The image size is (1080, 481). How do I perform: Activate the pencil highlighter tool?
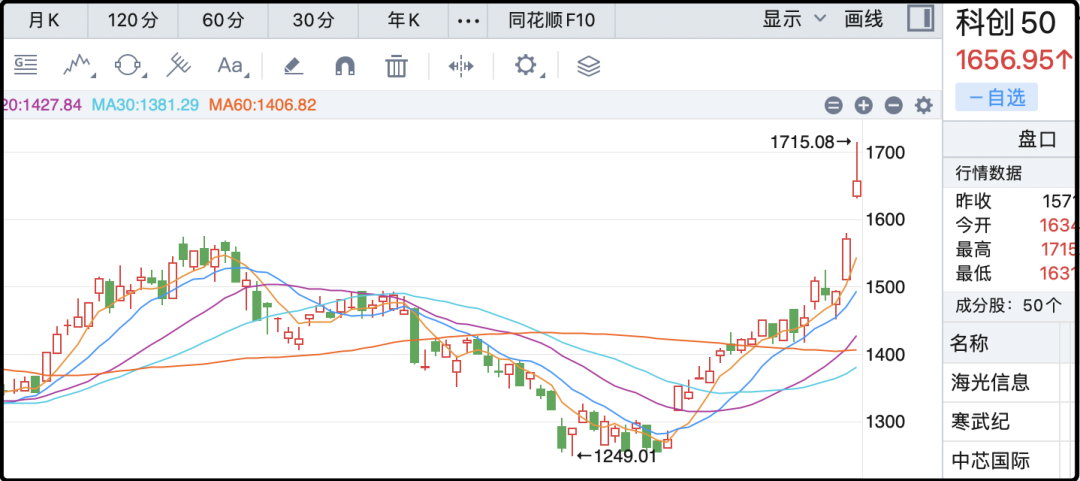(x=293, y=65)
